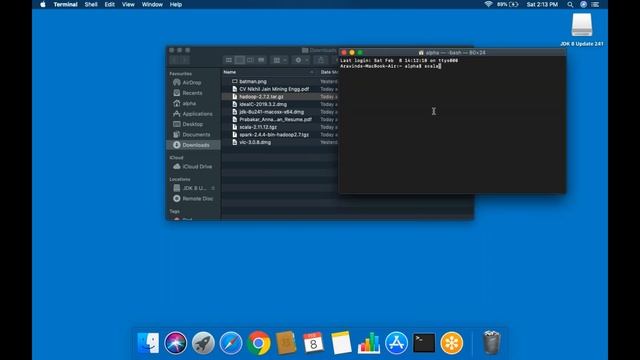The width and height of the screenshot is (640, 360).
Task: Open Safari from the Dock
Action: click(231, 343)
